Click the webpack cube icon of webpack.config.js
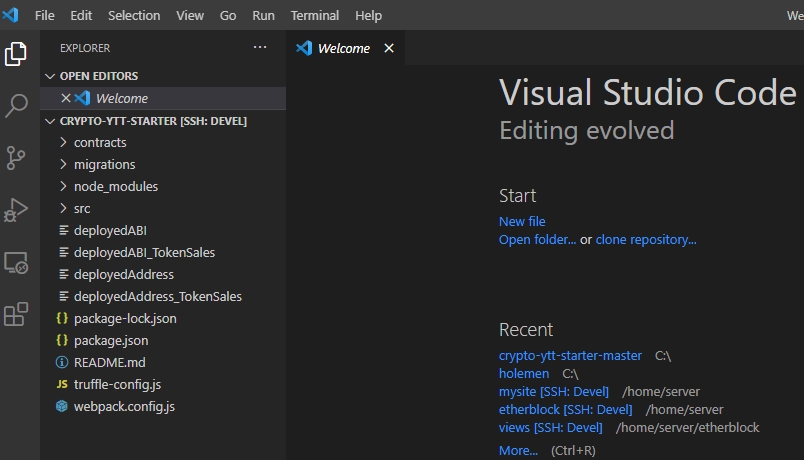Viewport: 804px width, 460px height. click(62, 406)
